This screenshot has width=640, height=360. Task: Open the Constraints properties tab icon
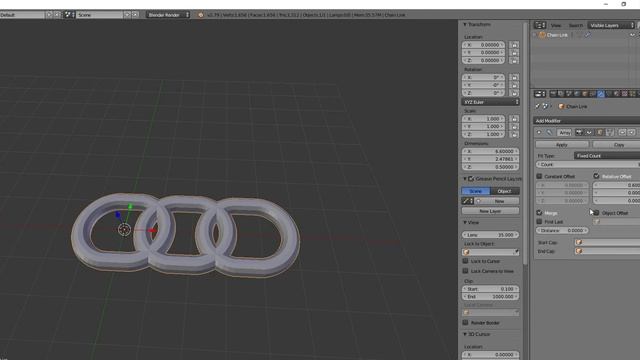pos(592,94)
